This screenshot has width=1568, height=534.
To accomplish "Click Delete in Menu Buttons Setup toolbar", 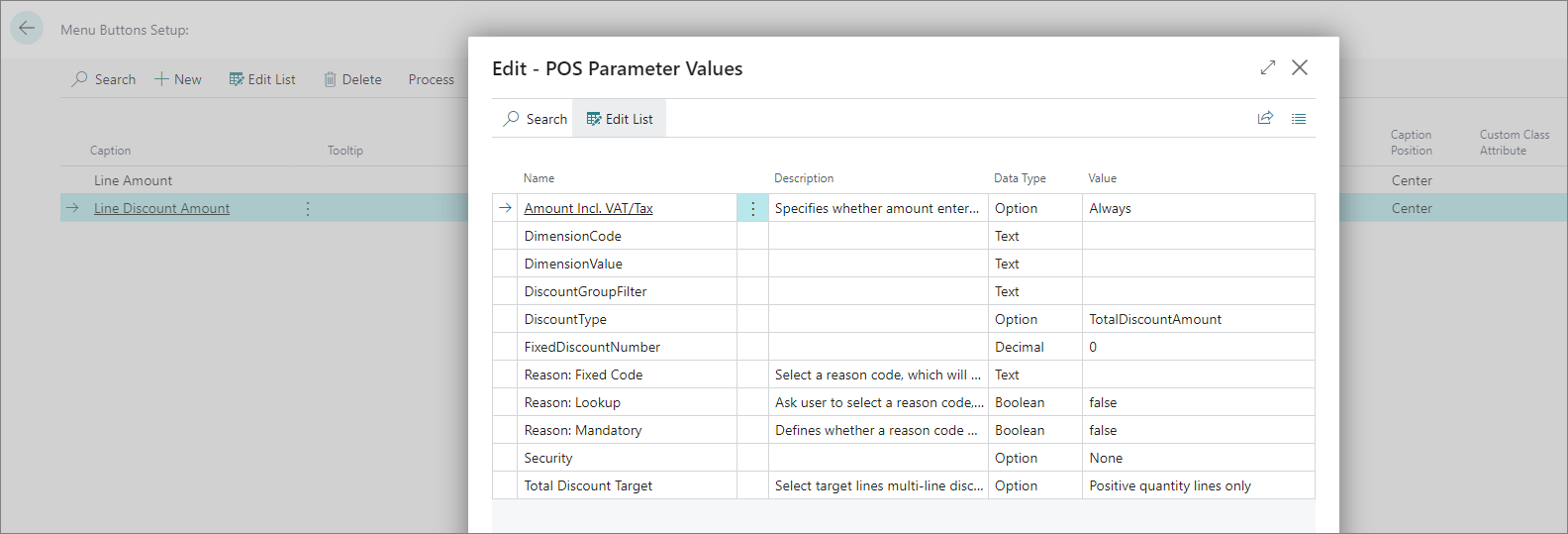I will (x=352, y=79).
